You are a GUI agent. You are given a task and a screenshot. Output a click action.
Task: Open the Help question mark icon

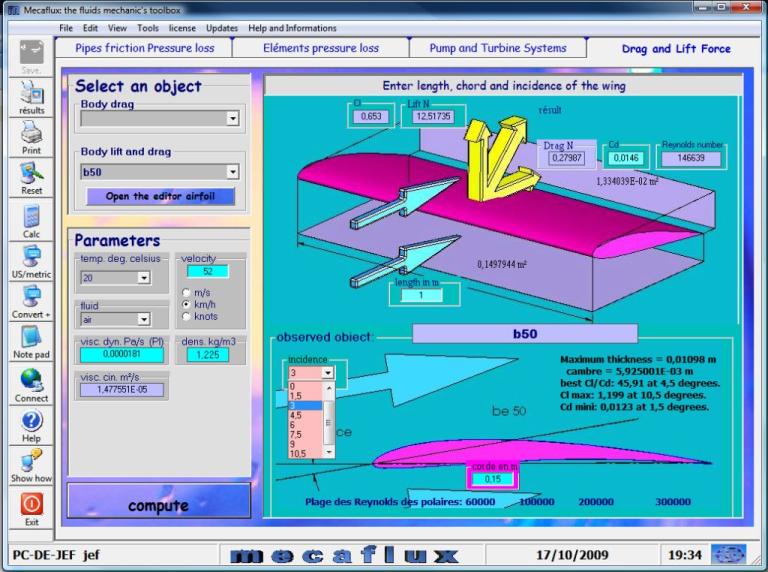tap(31, 421)
